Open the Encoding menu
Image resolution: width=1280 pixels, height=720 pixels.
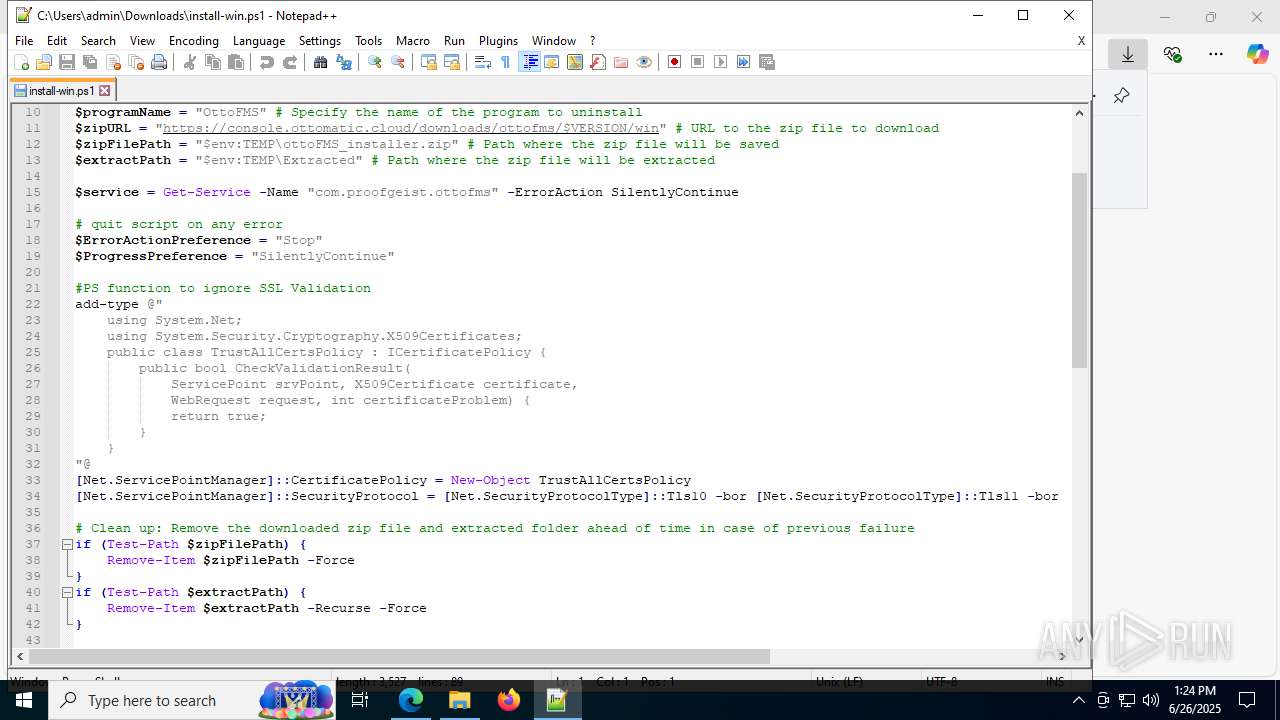[x=194, y=41]
